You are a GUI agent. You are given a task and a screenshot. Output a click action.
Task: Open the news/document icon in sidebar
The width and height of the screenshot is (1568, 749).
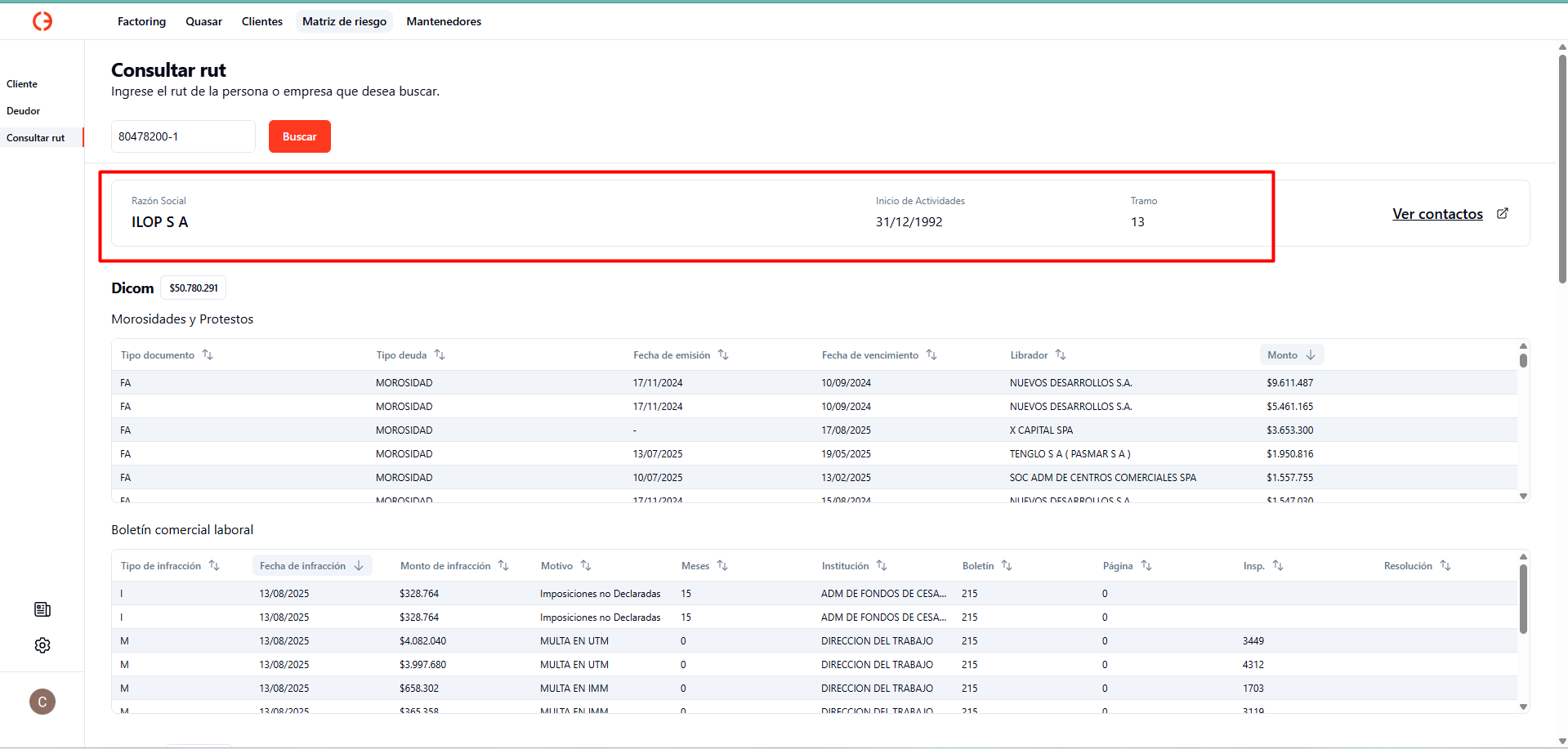[x=42, y=609]
